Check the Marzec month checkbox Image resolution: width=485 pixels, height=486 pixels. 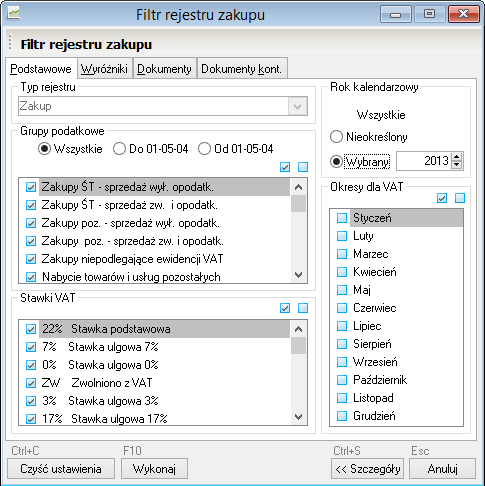pyautogui.click(x=342, y=254)
